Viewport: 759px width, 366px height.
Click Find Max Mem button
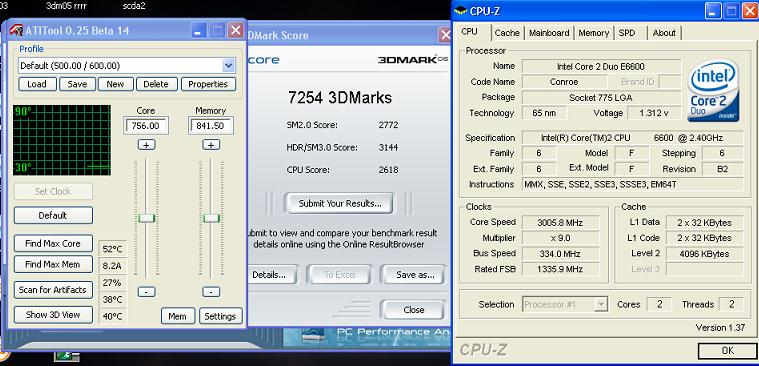(53, 264)
